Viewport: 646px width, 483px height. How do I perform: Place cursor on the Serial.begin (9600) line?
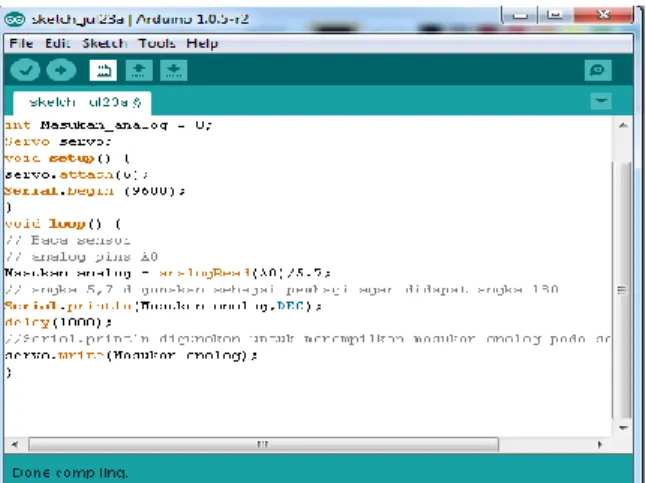(95, 191)
